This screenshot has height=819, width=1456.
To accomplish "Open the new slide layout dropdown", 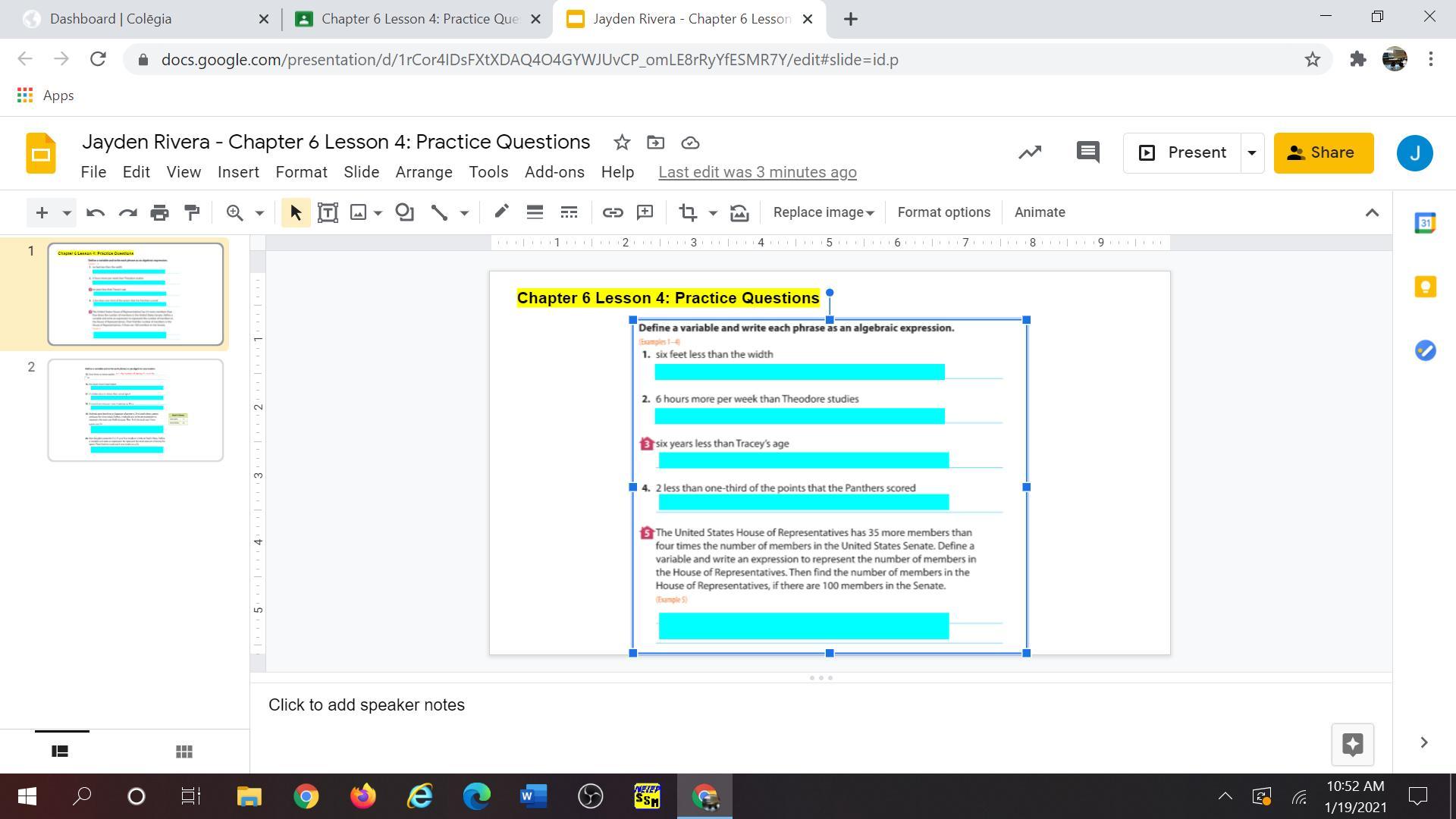I will [67, 213].
